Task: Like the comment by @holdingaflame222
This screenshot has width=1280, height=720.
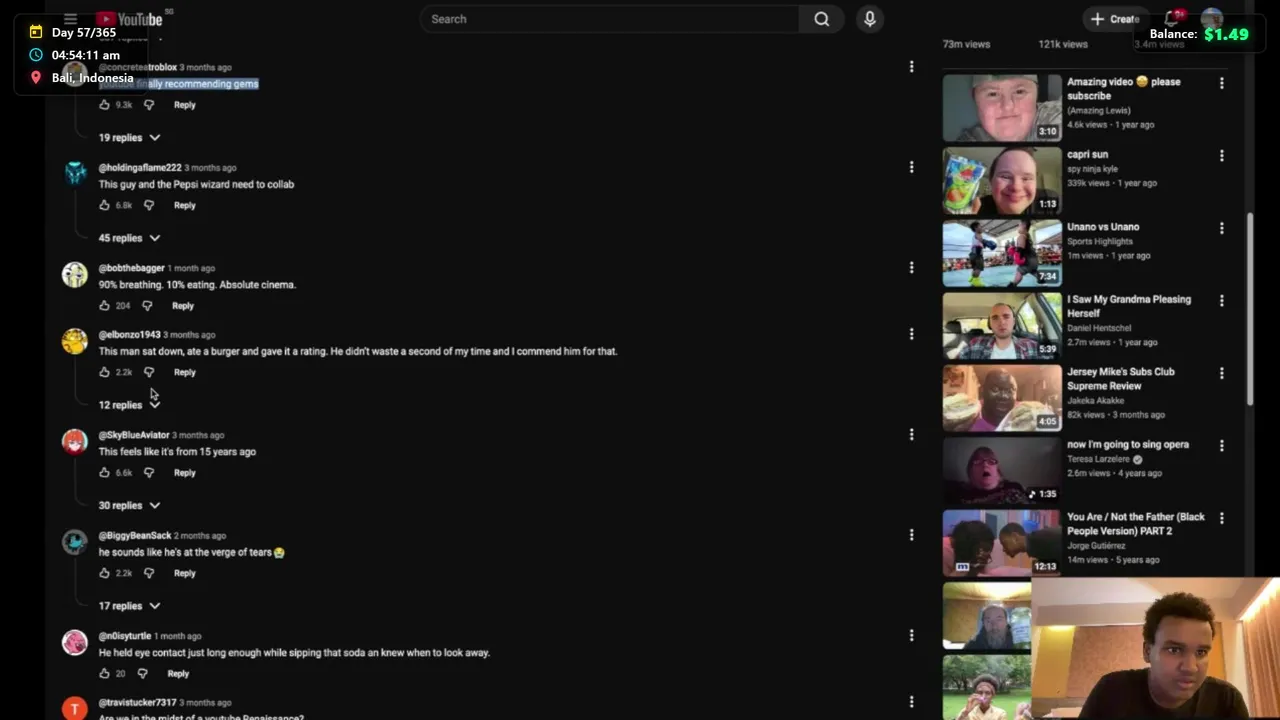Action: [104, 205]
